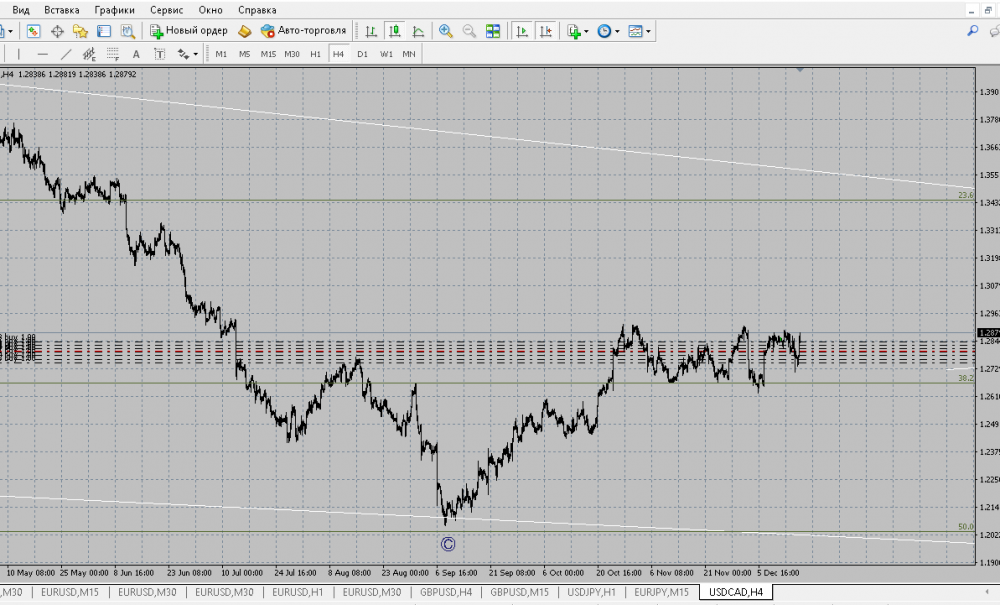The image size is (1000, 605).
Task: Select the equidistant channel tool
Action: [89, 54]
